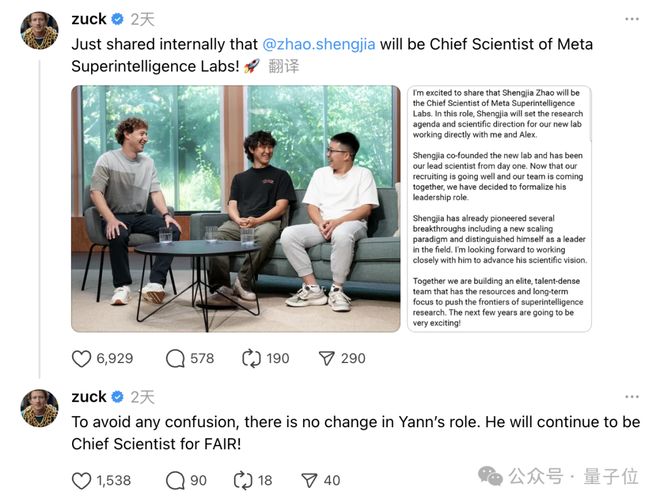The height and width of the screenshot is (503, 660).
Task: Share the first post via send icon
Action: [x=328, y=358]
